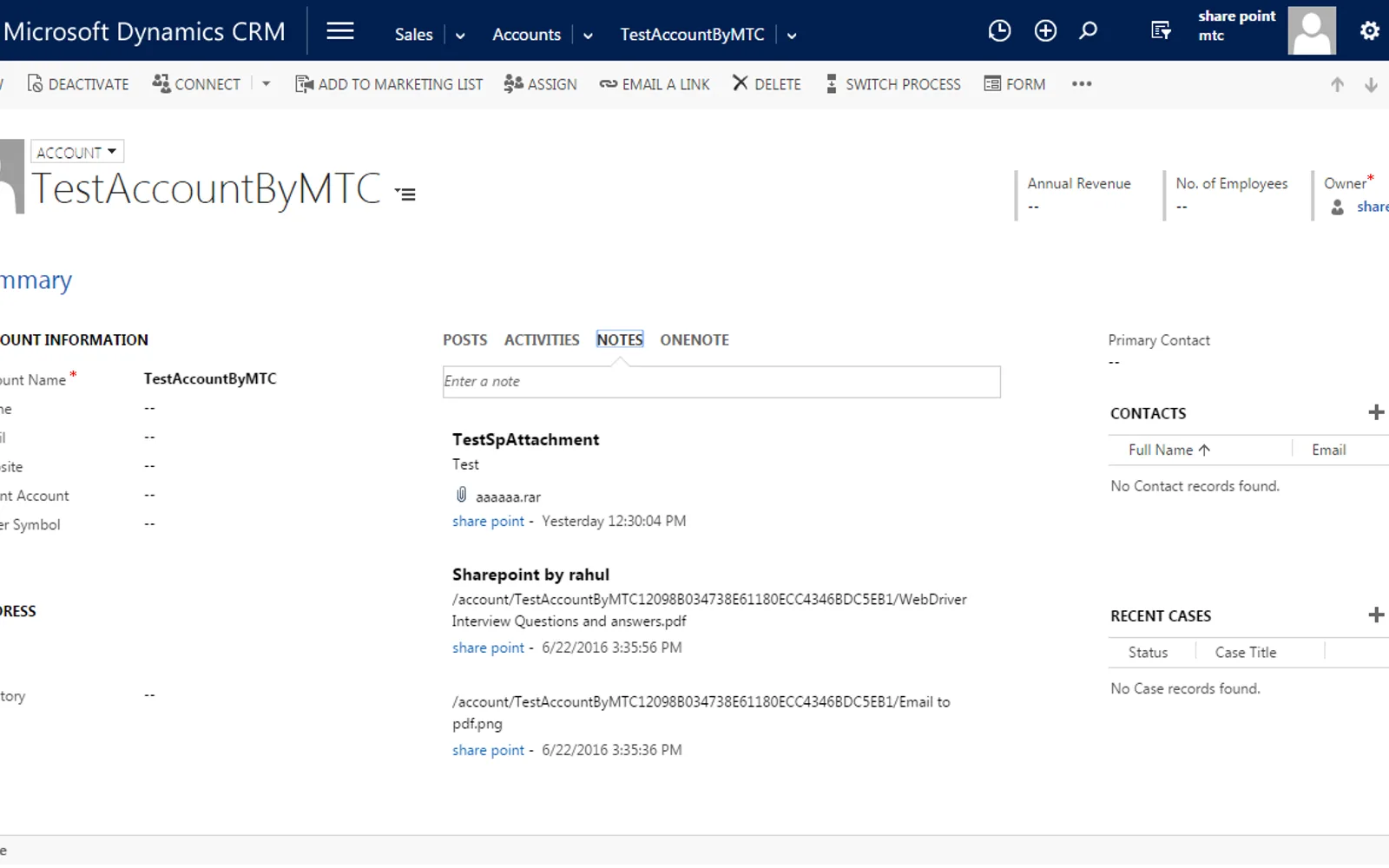Viewport: 1389px width, 868px height.
Task: Switch to the Activities tab
Action: (x=542, y=340)
